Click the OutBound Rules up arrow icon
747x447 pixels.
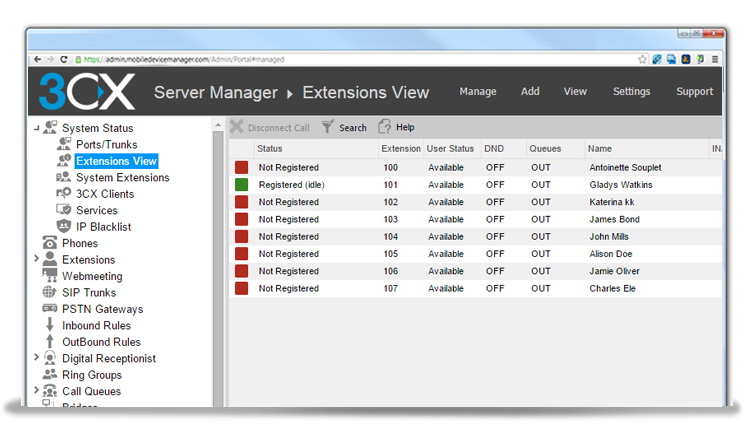pyautogui.click(x=49, y=342)
